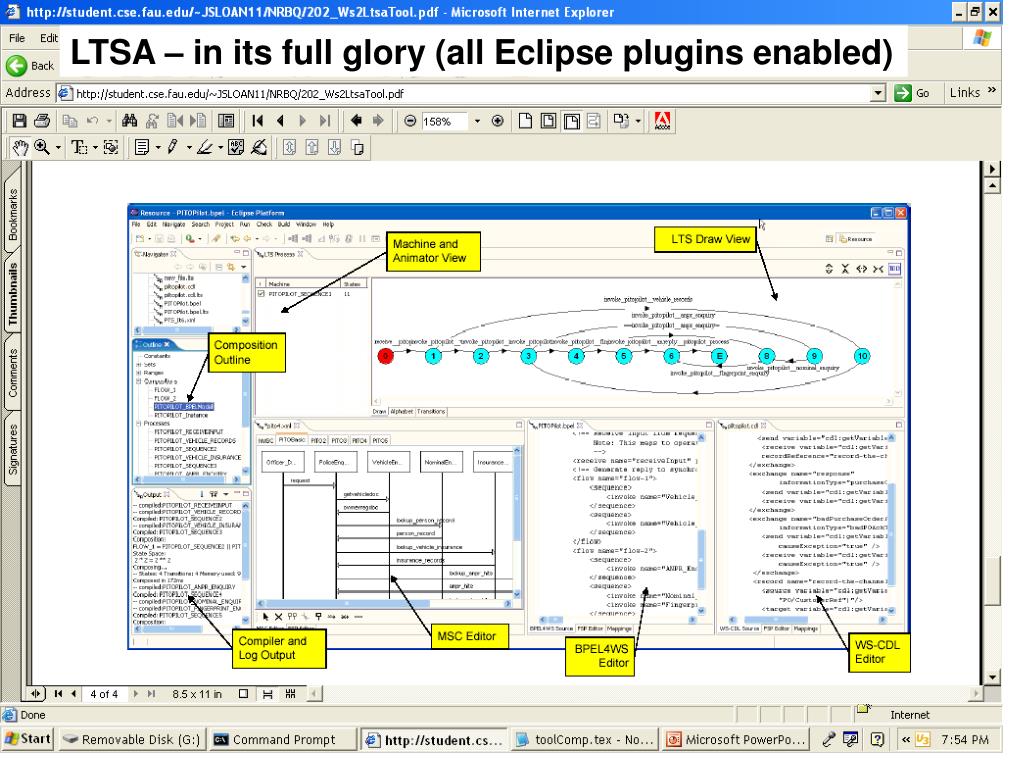Click the digital signature pen tool
This screenshot has height=768, width=1024.
[259, 148]
